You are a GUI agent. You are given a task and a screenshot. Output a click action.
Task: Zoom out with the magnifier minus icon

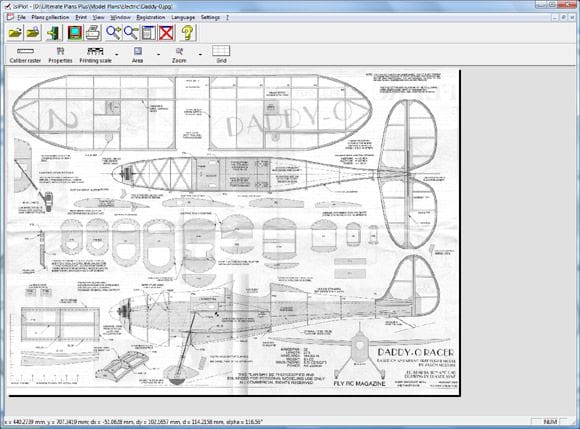(x=131, y=33)
